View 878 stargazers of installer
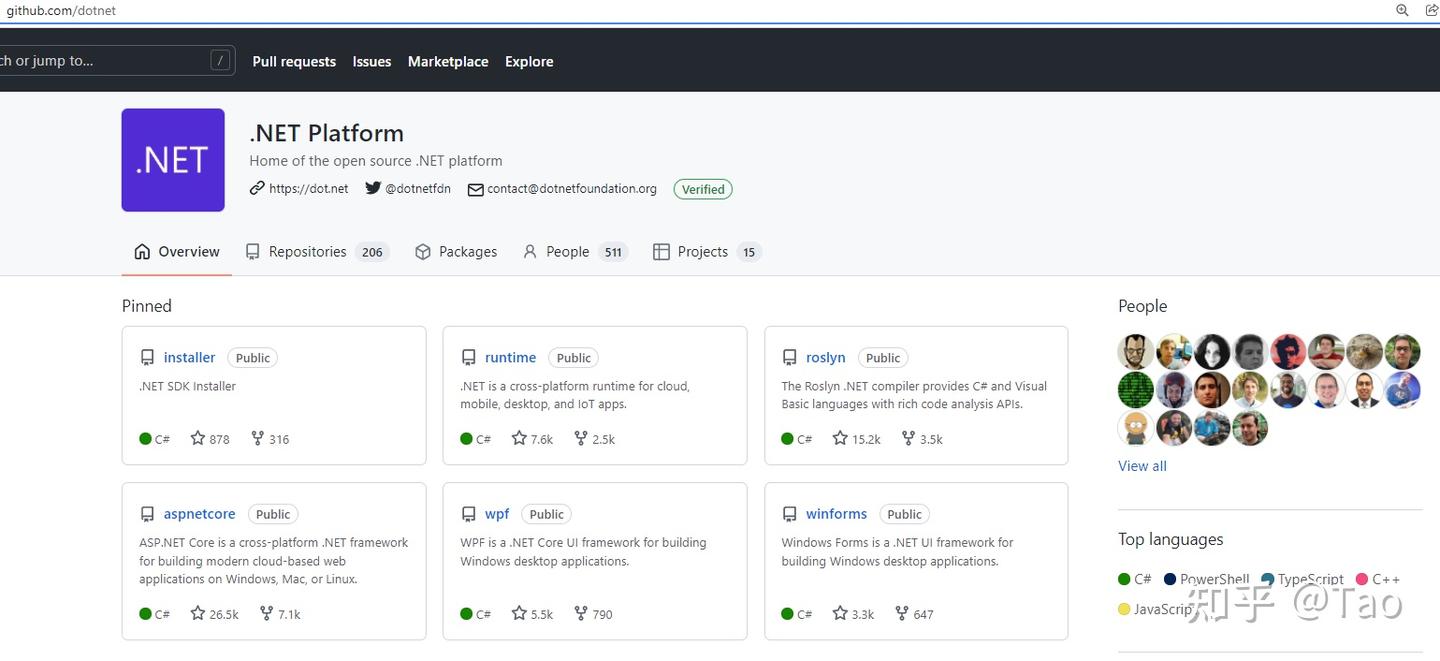Screen dimensions: 1440x661 [x=210, y=439]
